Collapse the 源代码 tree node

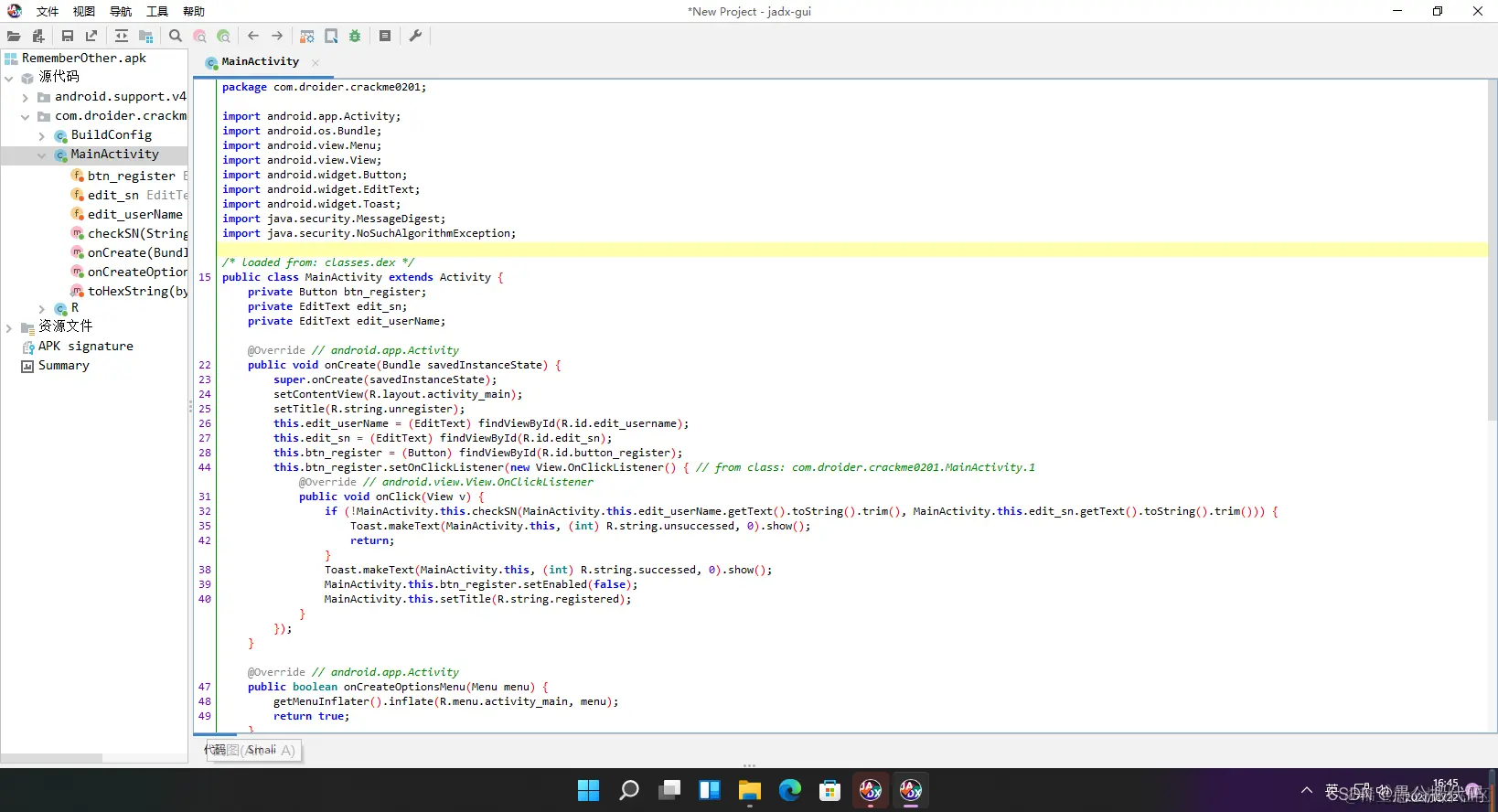(9, 78)
